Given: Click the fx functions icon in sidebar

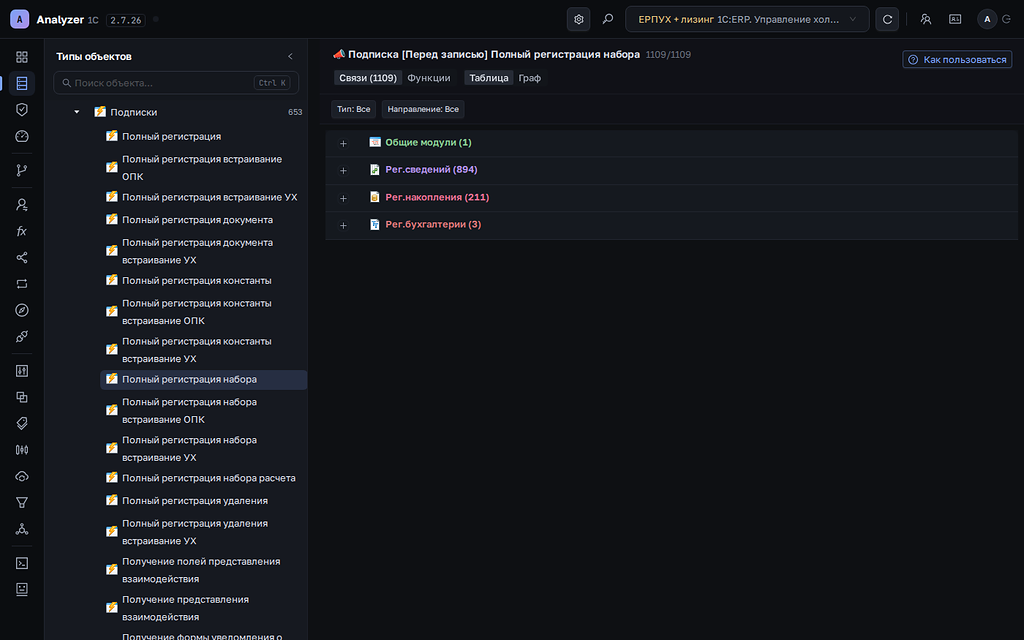Looking at the screenshot, I should [22, 231].
